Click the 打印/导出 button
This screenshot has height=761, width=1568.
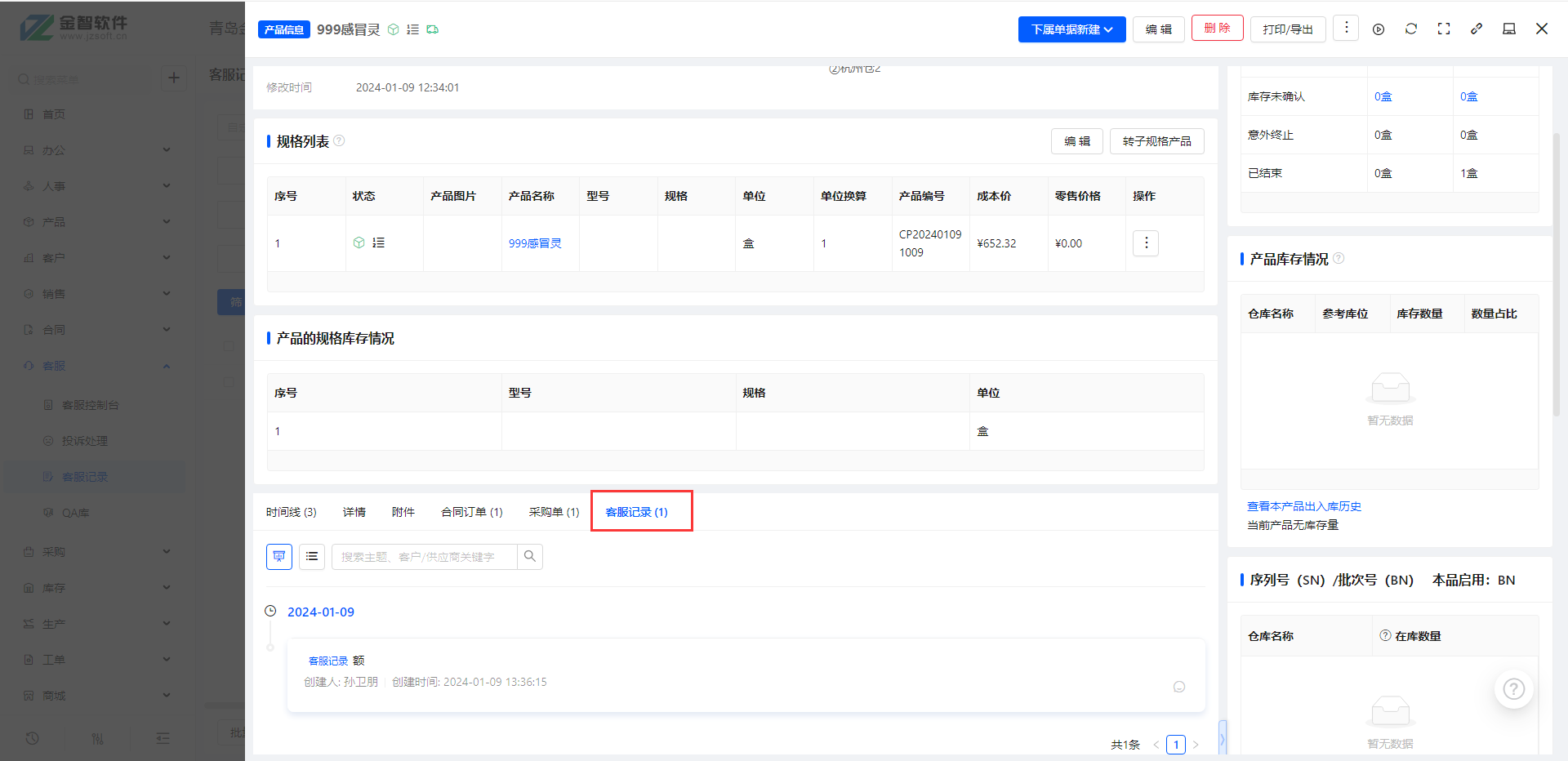pyautogui.click(x=1288, y=29)
